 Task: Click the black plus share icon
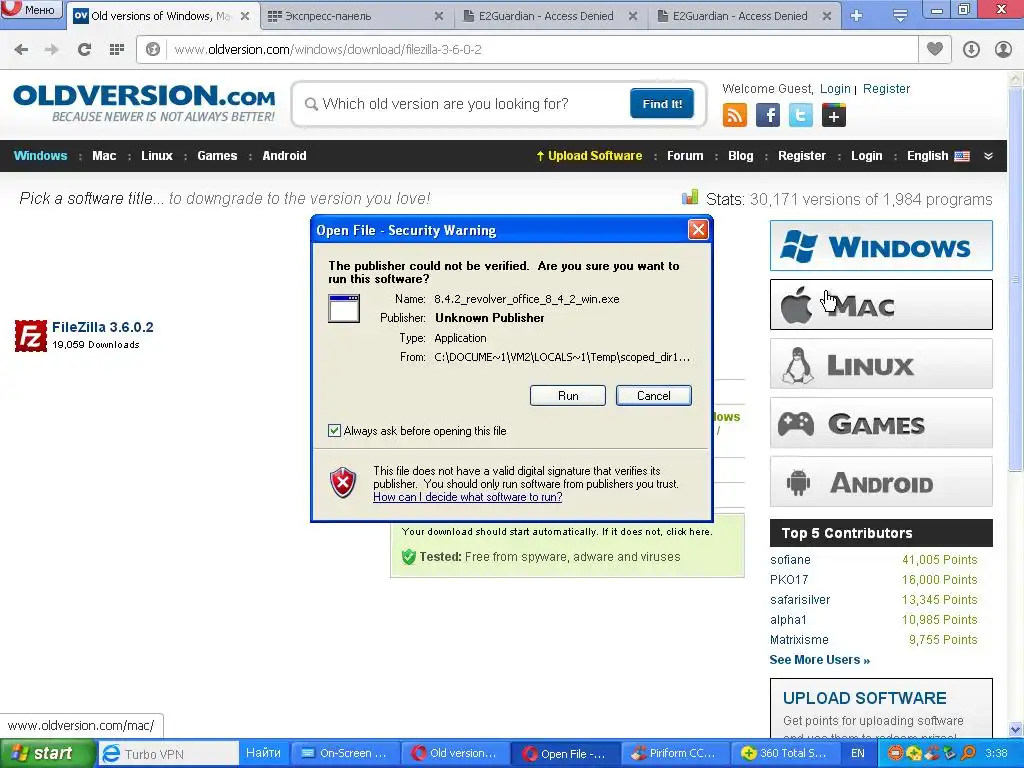pyautogui.click(x=834, y=116)
